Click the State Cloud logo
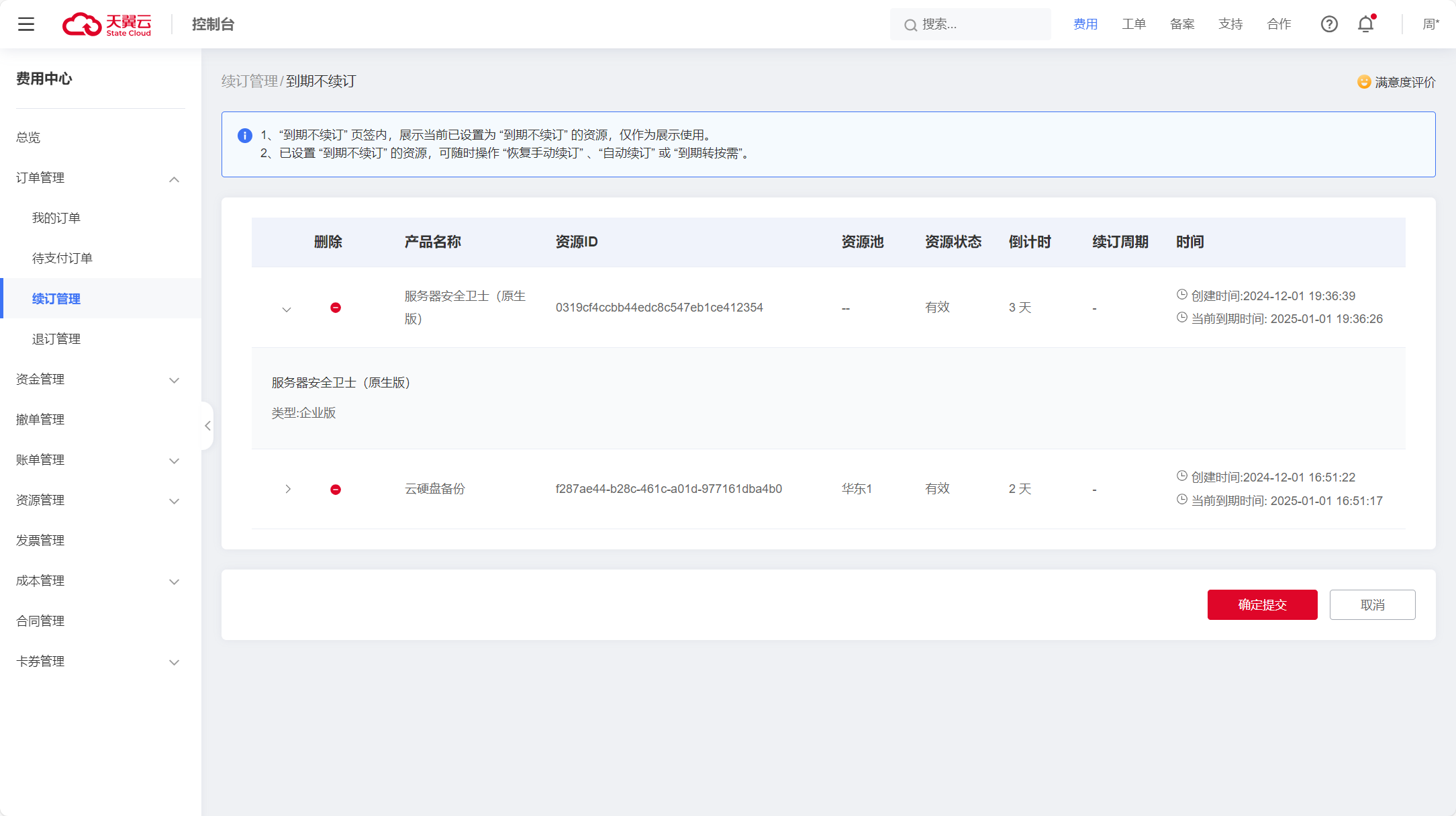This screenshot has width=1456, height=816. point(107,24)
